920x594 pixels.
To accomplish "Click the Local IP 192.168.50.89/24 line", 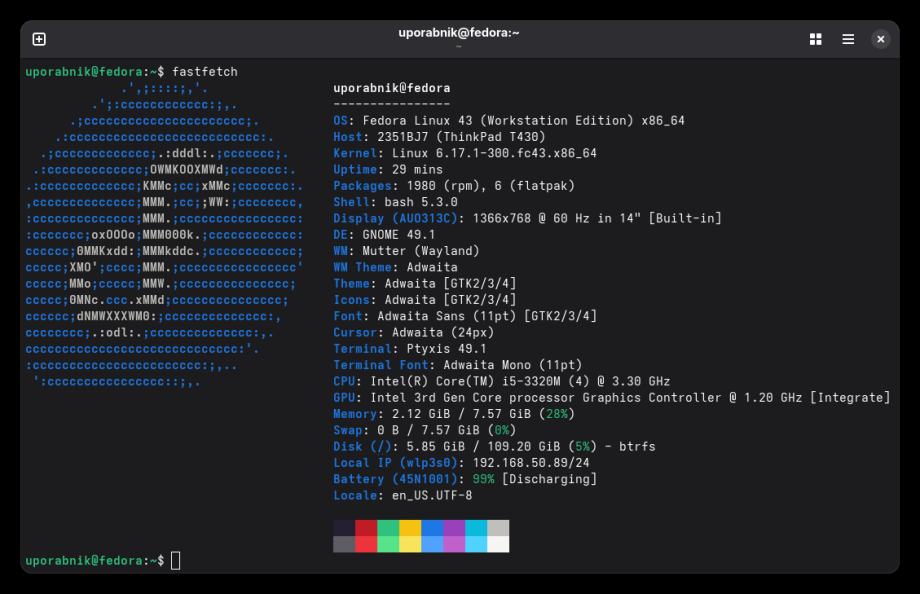I will pyautogui.click(x=461, y=463).
